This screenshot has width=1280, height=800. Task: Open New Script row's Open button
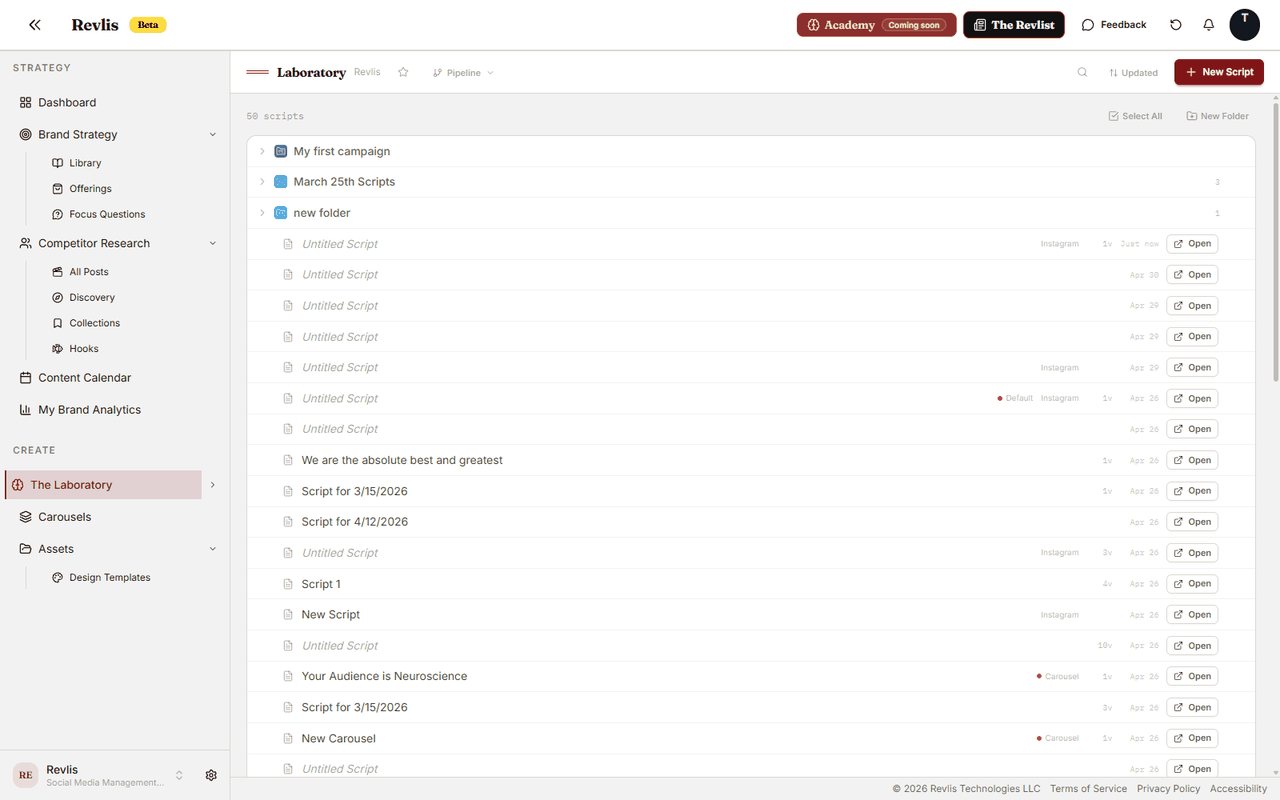pyautogui.click(x=1192, y=615)
